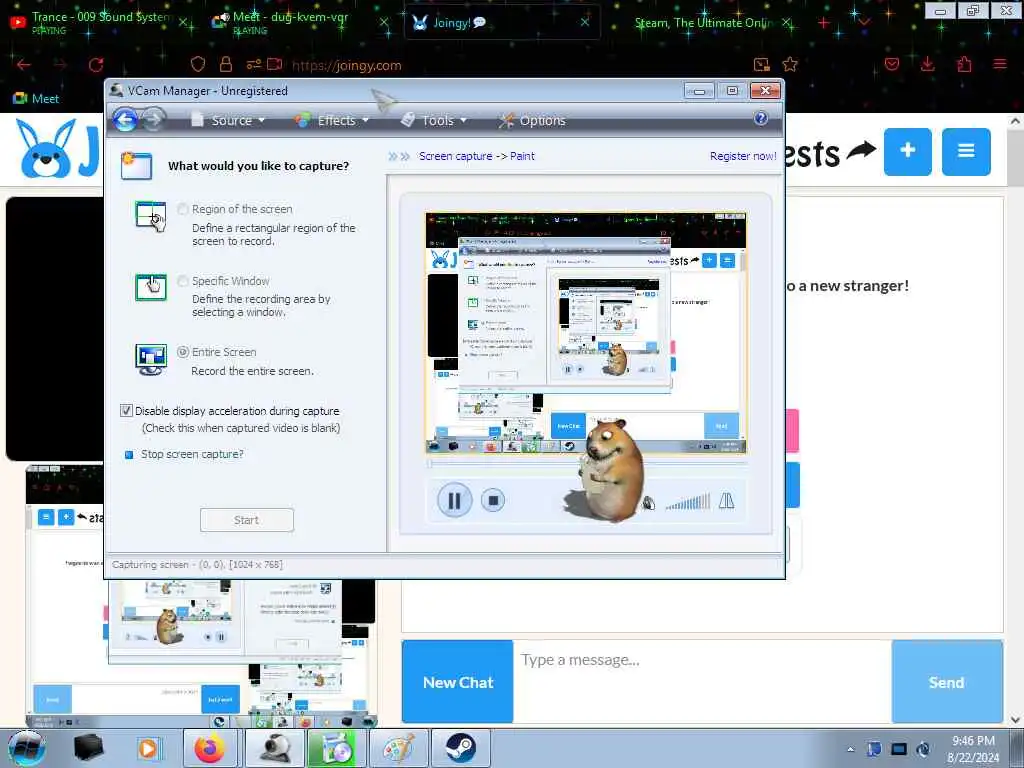Switch to Joingy browser tab

[x=502, y=23]
